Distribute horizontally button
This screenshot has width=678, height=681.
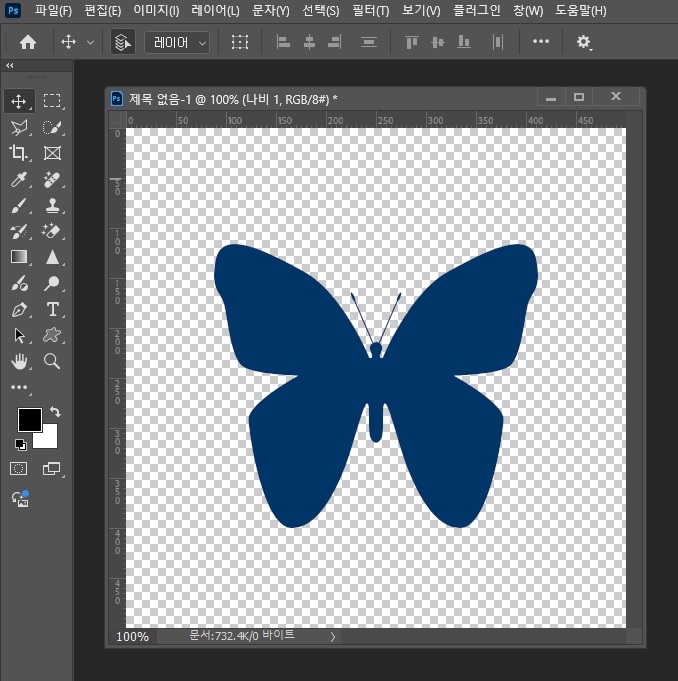pyautogui.click(x=498, y=42)
